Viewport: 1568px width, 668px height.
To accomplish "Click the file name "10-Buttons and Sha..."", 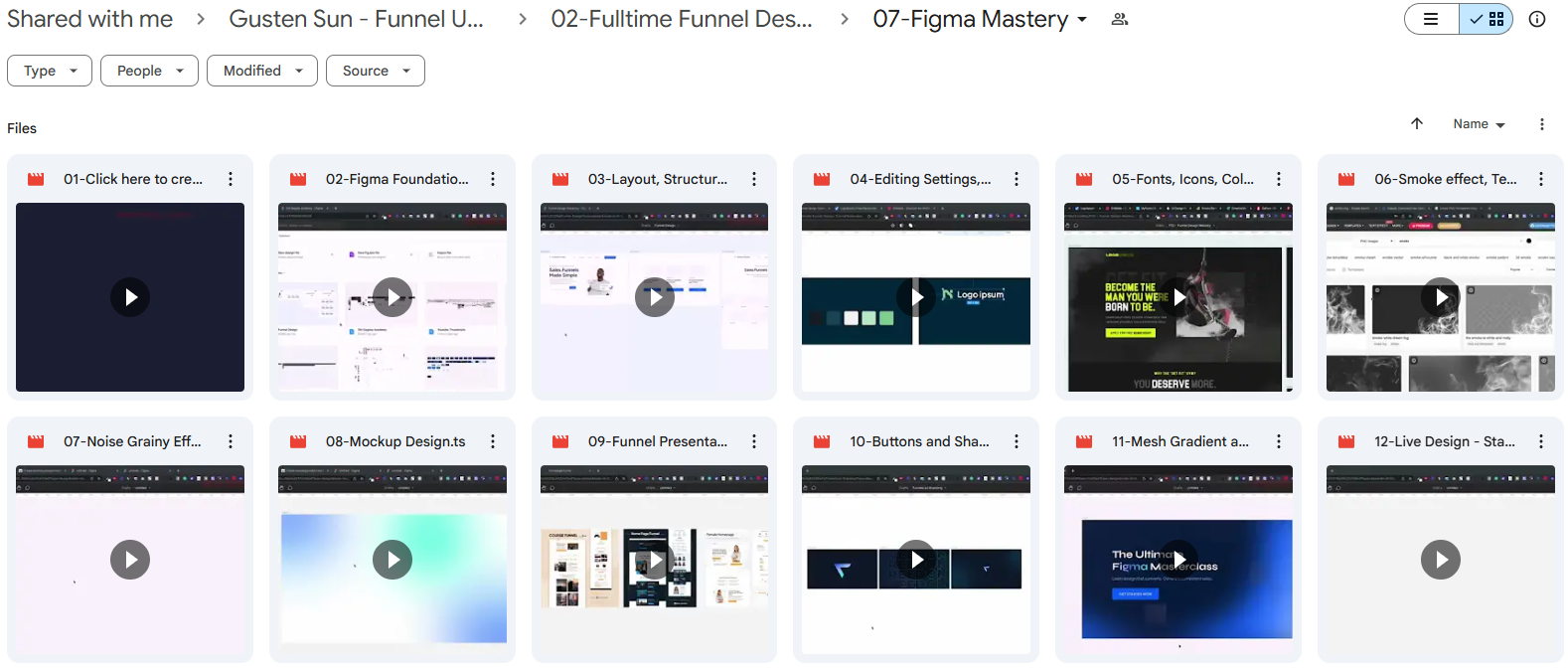I will (919, 441).
